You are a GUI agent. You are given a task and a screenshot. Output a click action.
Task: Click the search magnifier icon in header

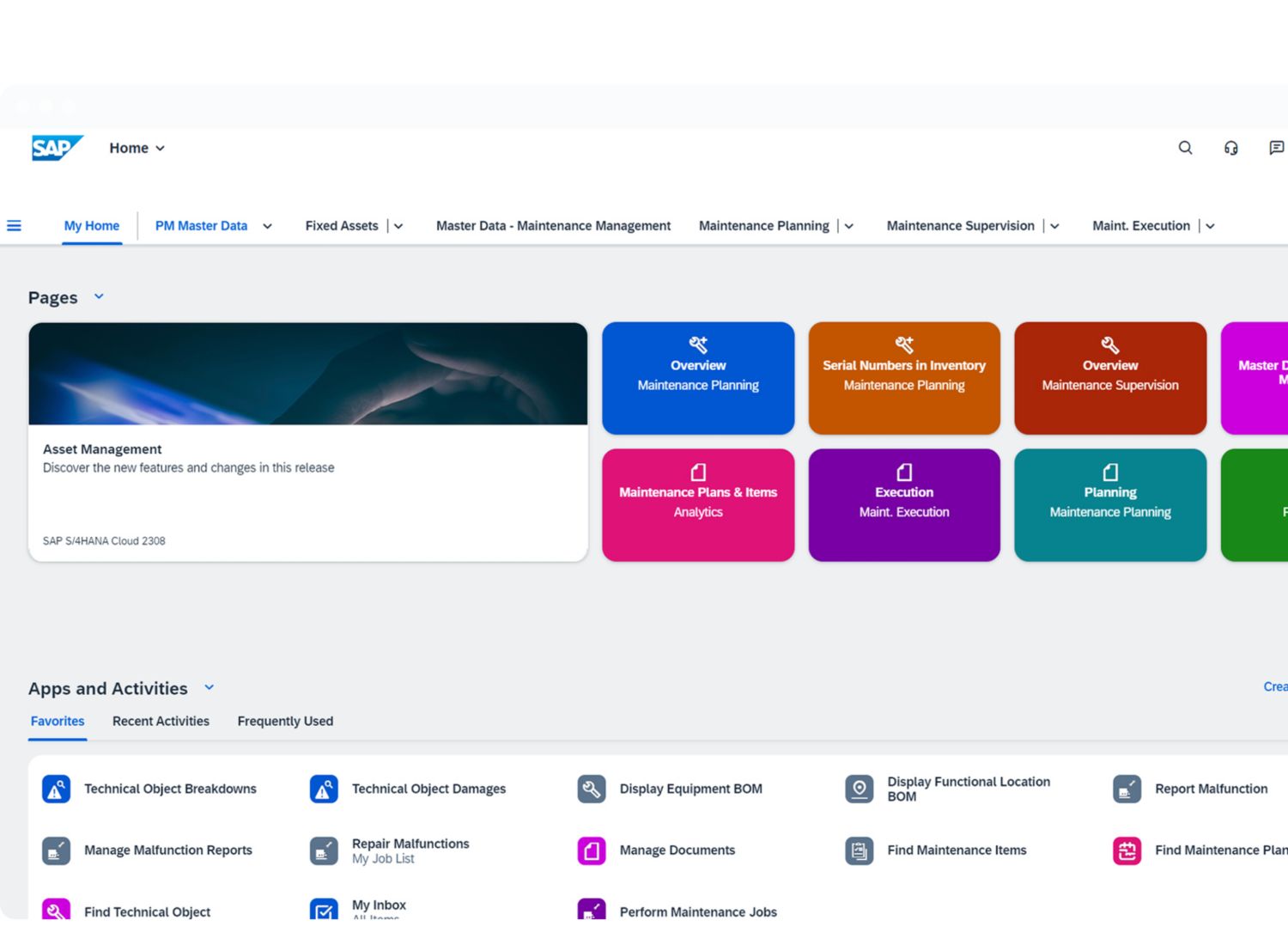pyautogui.click(x=1185, y=148)
